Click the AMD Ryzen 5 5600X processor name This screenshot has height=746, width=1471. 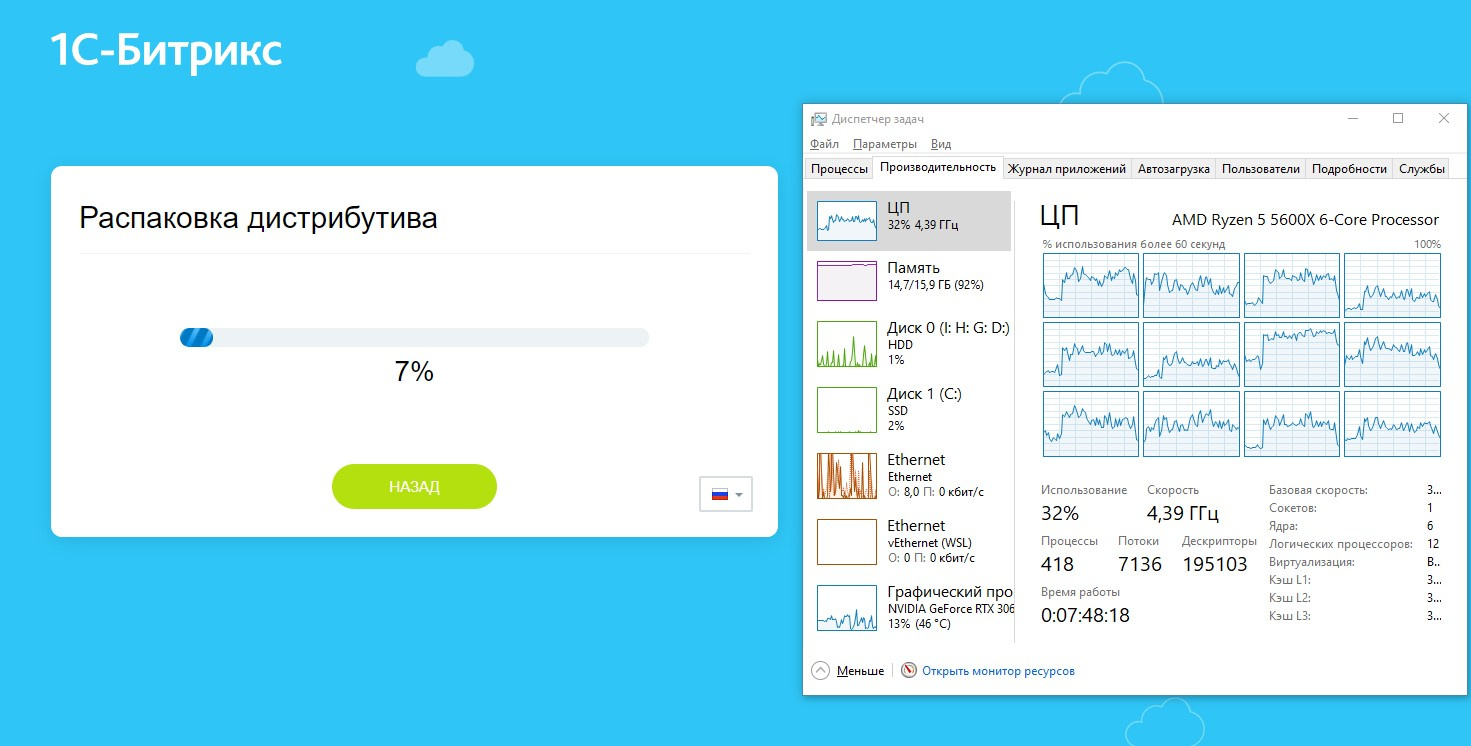coord(1305,220)
